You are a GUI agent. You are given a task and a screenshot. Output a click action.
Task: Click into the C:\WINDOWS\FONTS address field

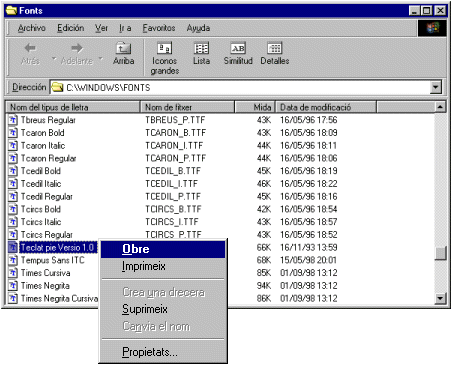point(240,88)
